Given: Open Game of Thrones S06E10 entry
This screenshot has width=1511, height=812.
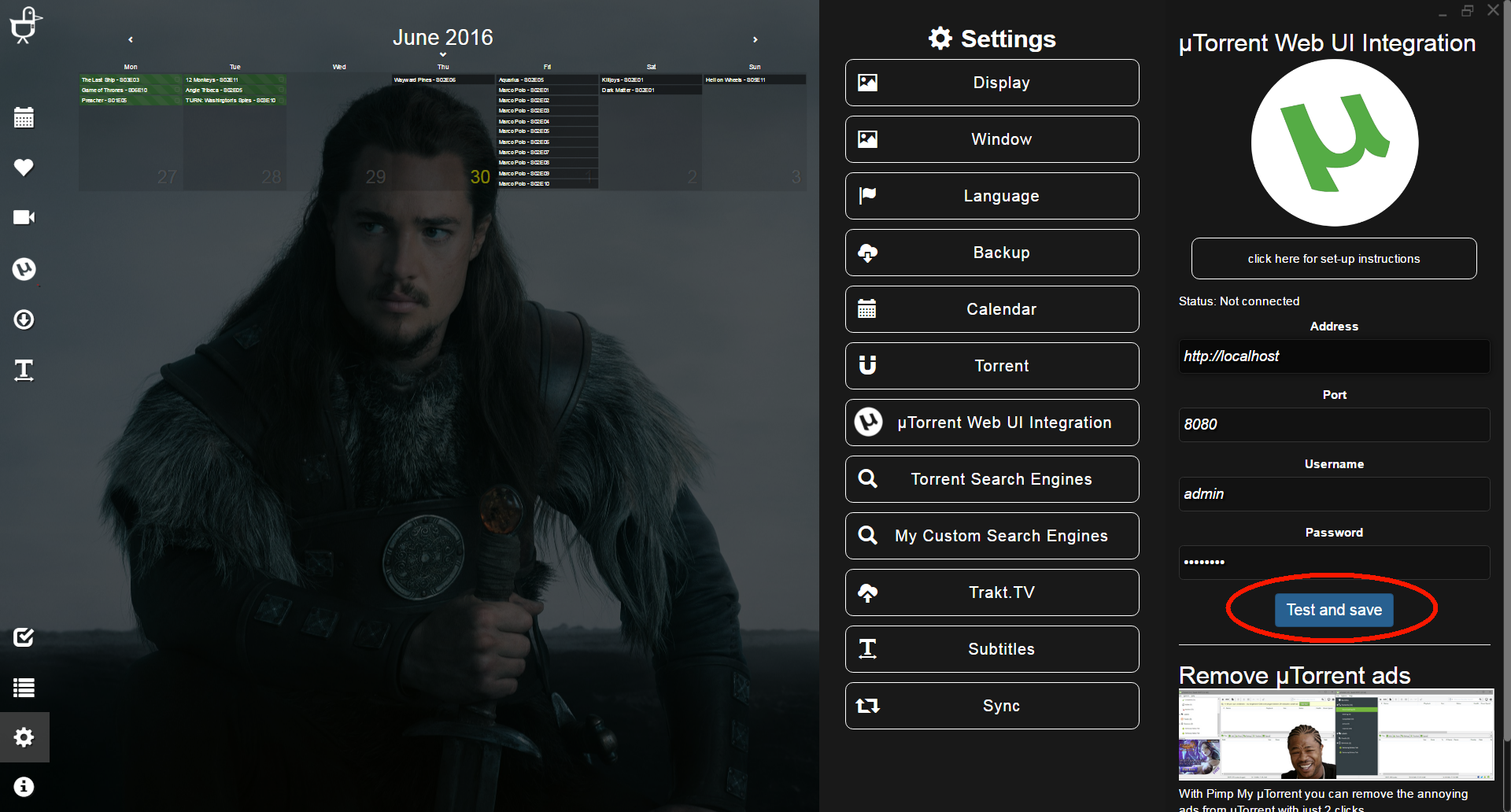Looking at the screenshot, I should pyautogui.click(x=131, y=90).
